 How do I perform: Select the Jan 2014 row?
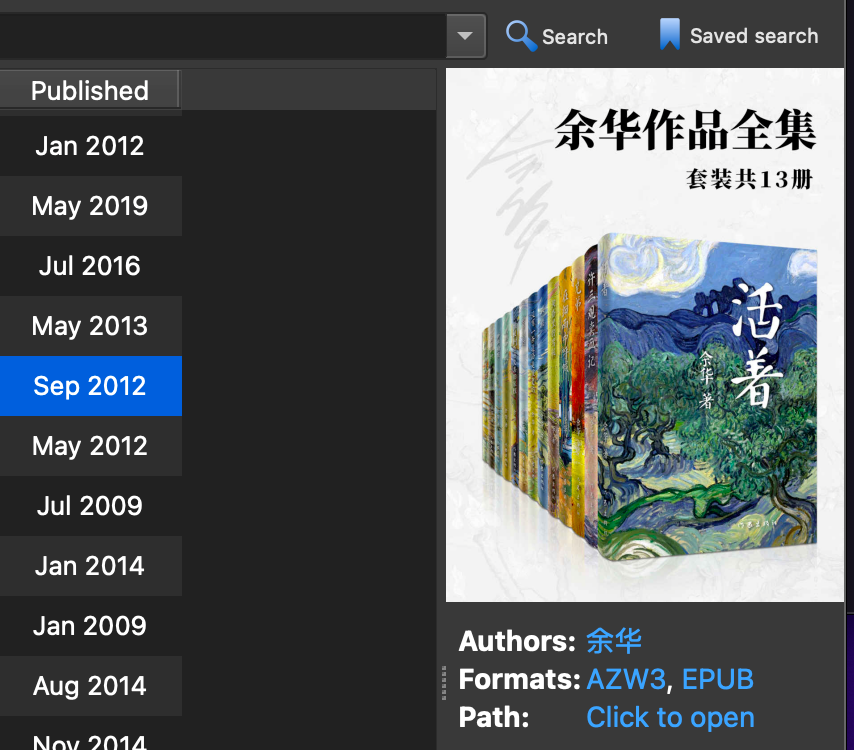pyautogui.click(x=90, y=566)
